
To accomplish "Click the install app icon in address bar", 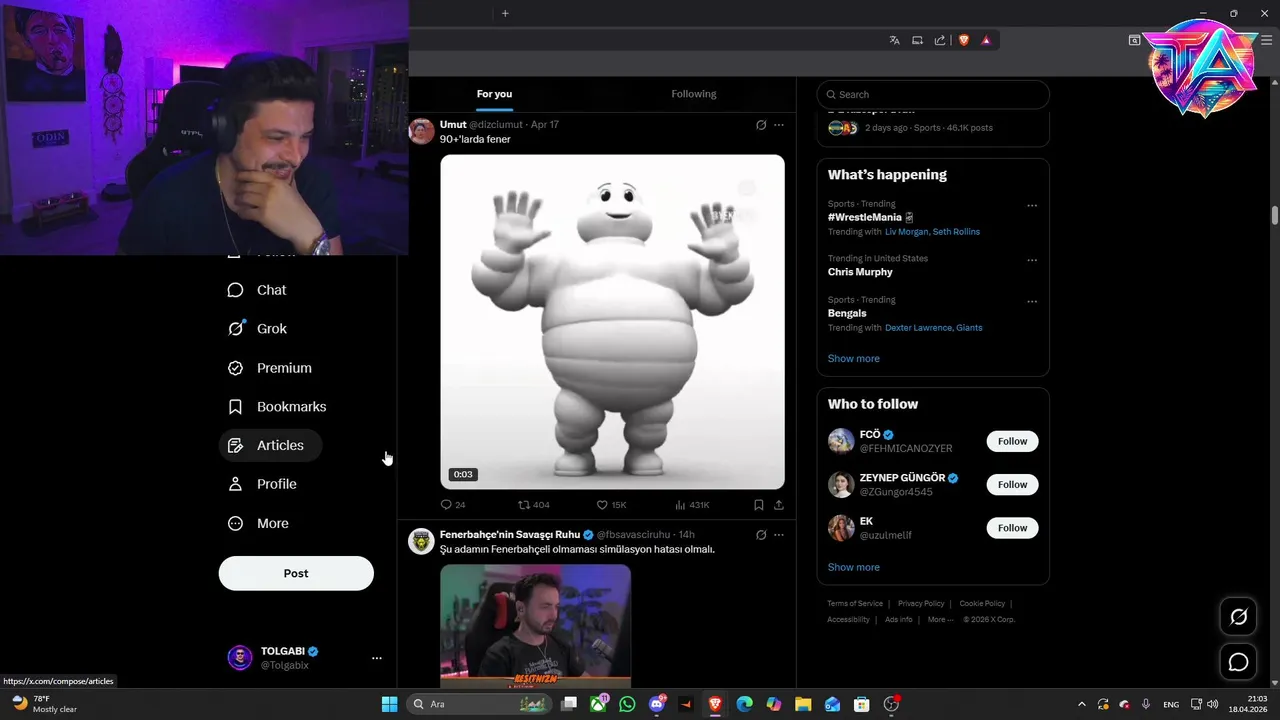I will pos(917,40).
